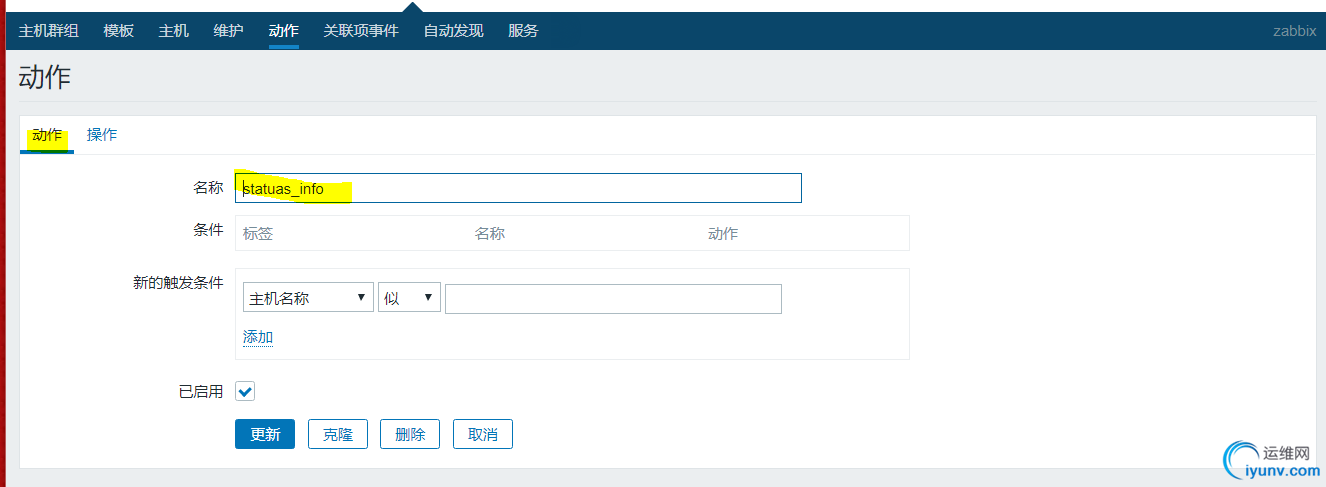Uncheck the 已启用 checkbox

(245, 391)
